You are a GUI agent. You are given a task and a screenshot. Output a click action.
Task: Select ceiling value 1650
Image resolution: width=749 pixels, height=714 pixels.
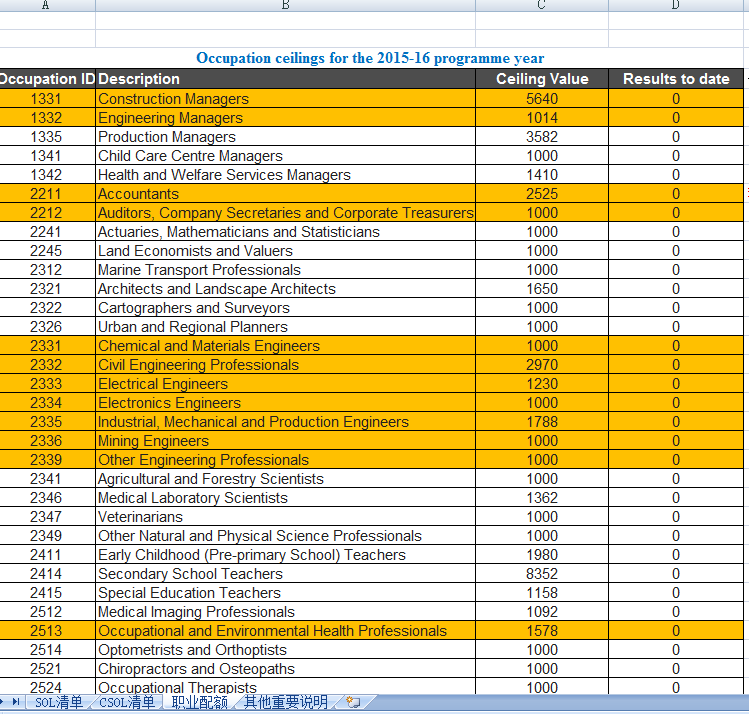[542, 289]
